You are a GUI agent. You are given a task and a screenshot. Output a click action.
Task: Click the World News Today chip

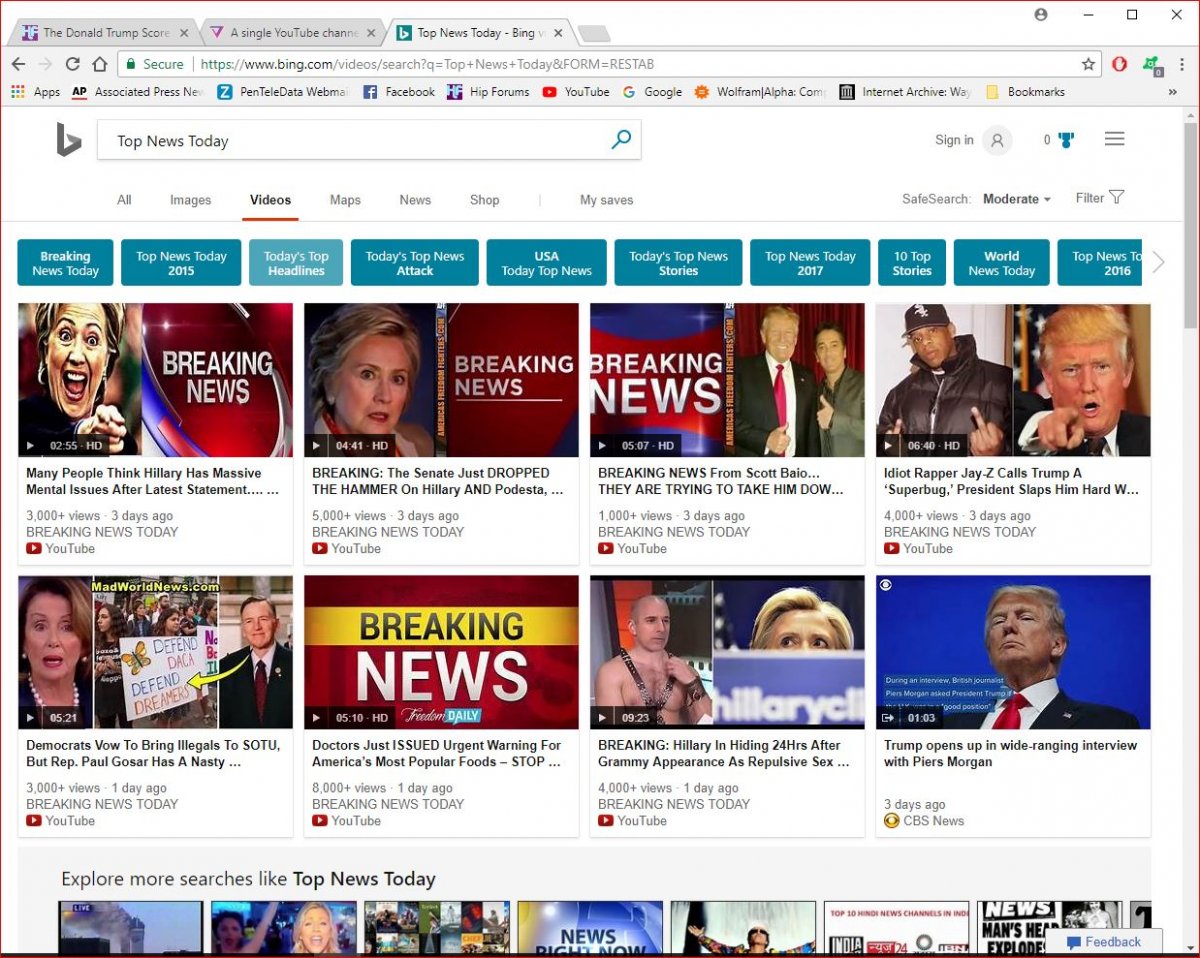point(1001,263)
